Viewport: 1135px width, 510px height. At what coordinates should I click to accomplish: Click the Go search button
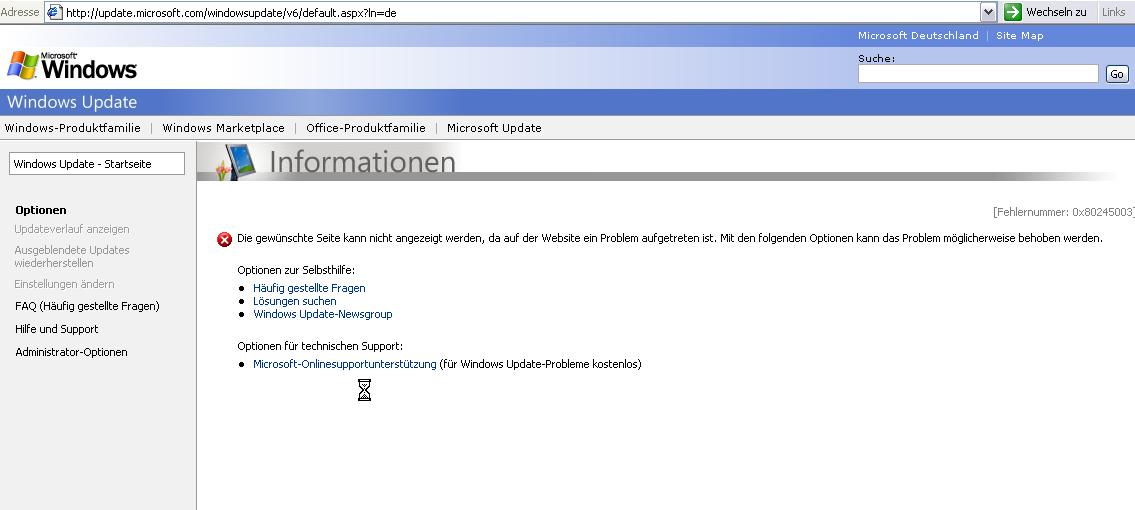click(1116, 74)
